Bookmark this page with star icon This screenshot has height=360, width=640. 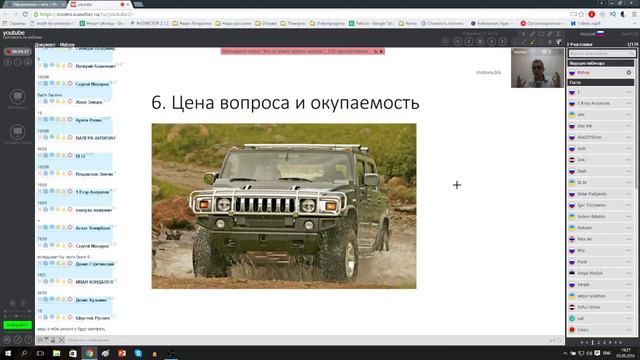click(x=581, y=14)
